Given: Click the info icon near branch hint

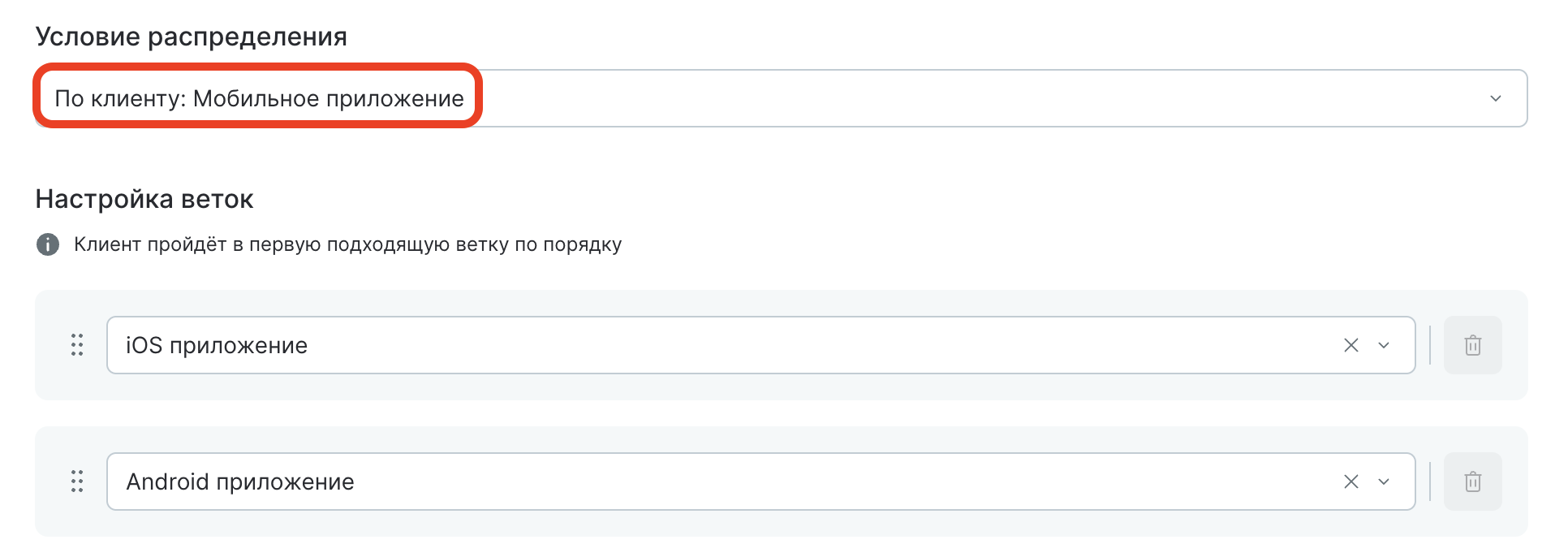Looking at the screenshot, I should click(48, 244).
